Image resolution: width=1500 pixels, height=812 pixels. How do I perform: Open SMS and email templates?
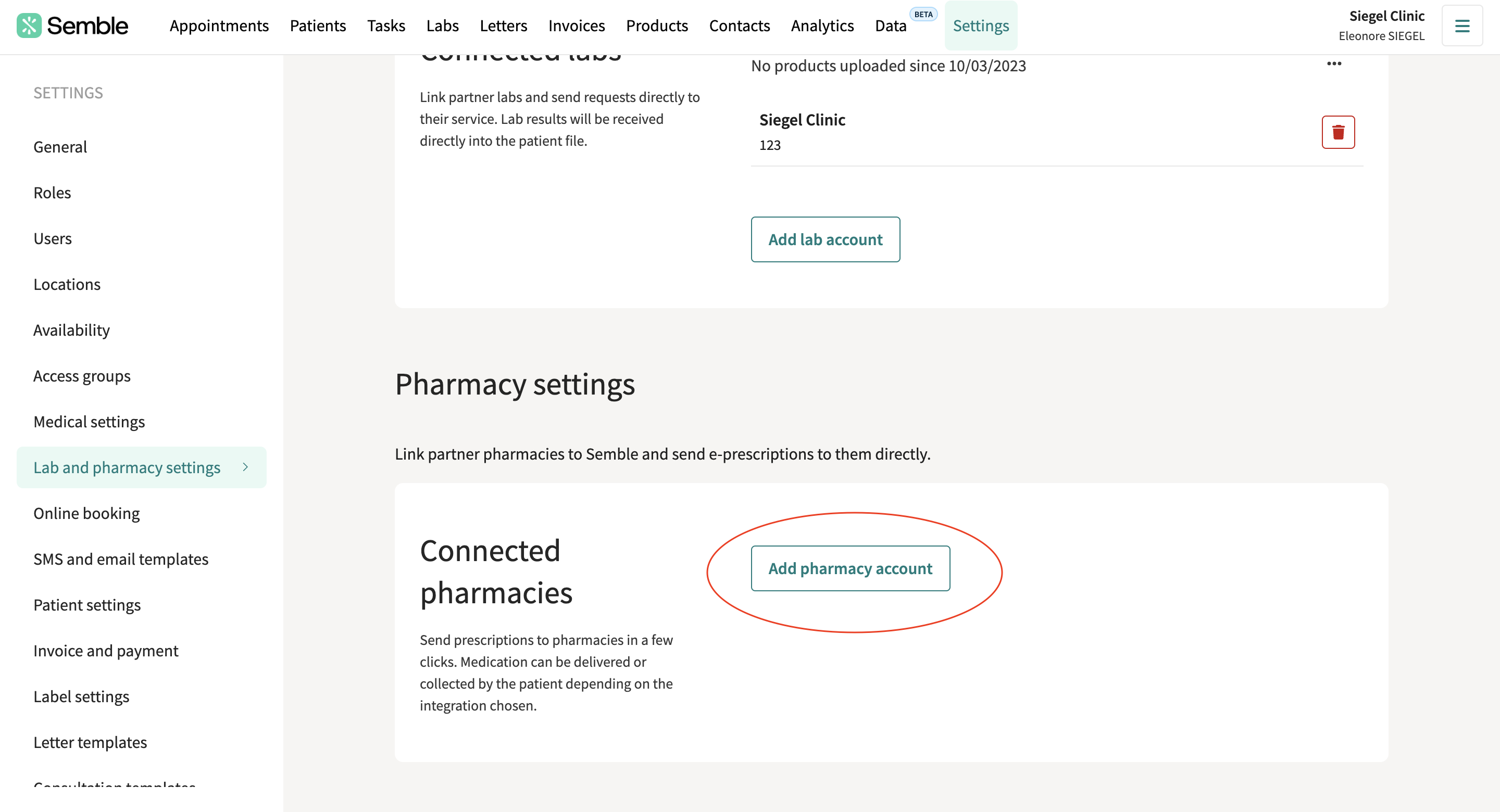[120, 559]
